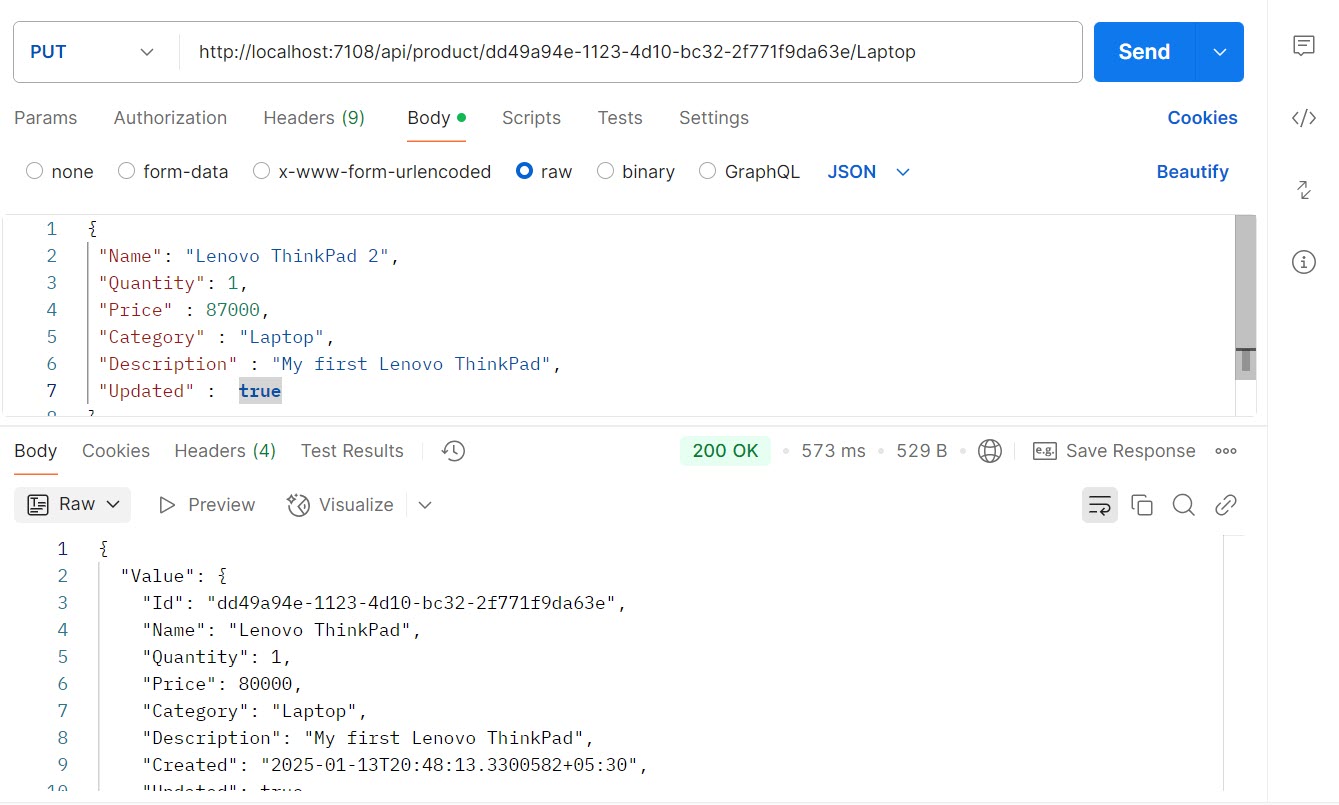Open more response actions menu

(x=1226, y=451)
